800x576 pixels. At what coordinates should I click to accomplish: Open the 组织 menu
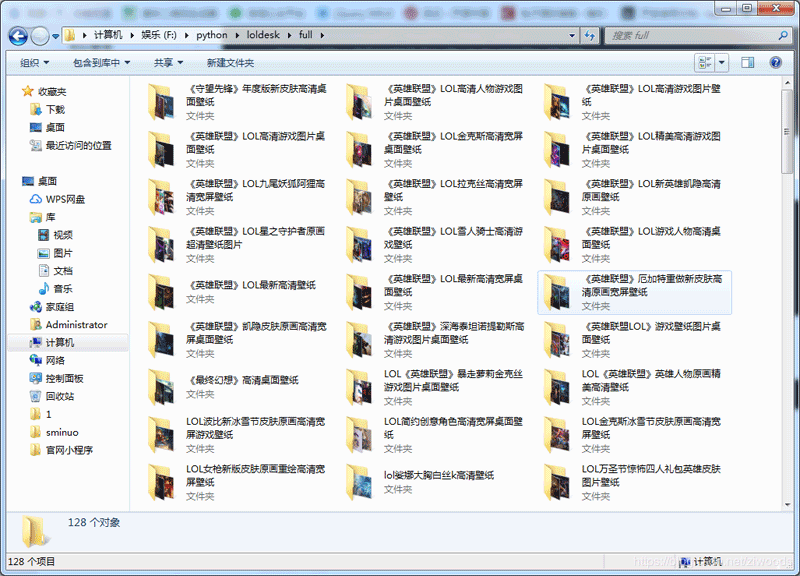tap(35, 63)
